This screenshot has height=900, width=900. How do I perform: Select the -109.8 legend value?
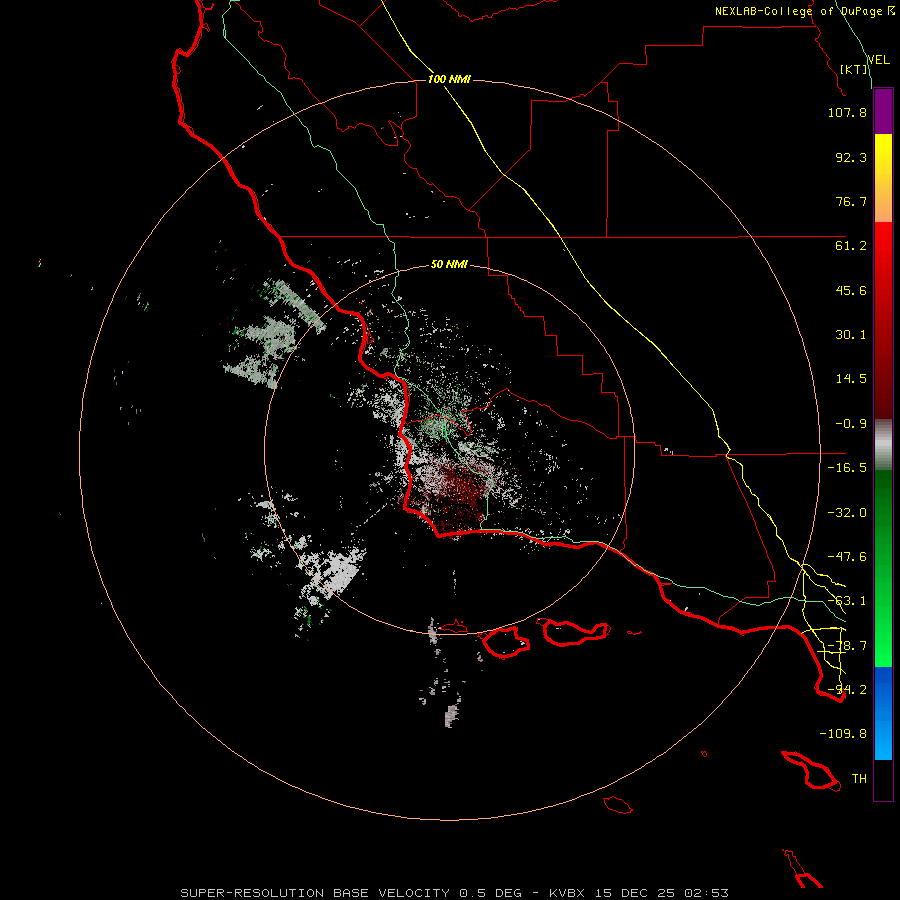tap(843, 734)
